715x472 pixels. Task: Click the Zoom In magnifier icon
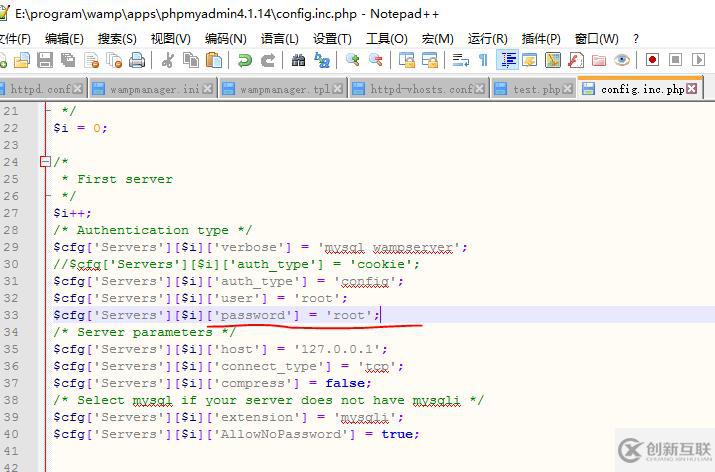coord(352,60)
